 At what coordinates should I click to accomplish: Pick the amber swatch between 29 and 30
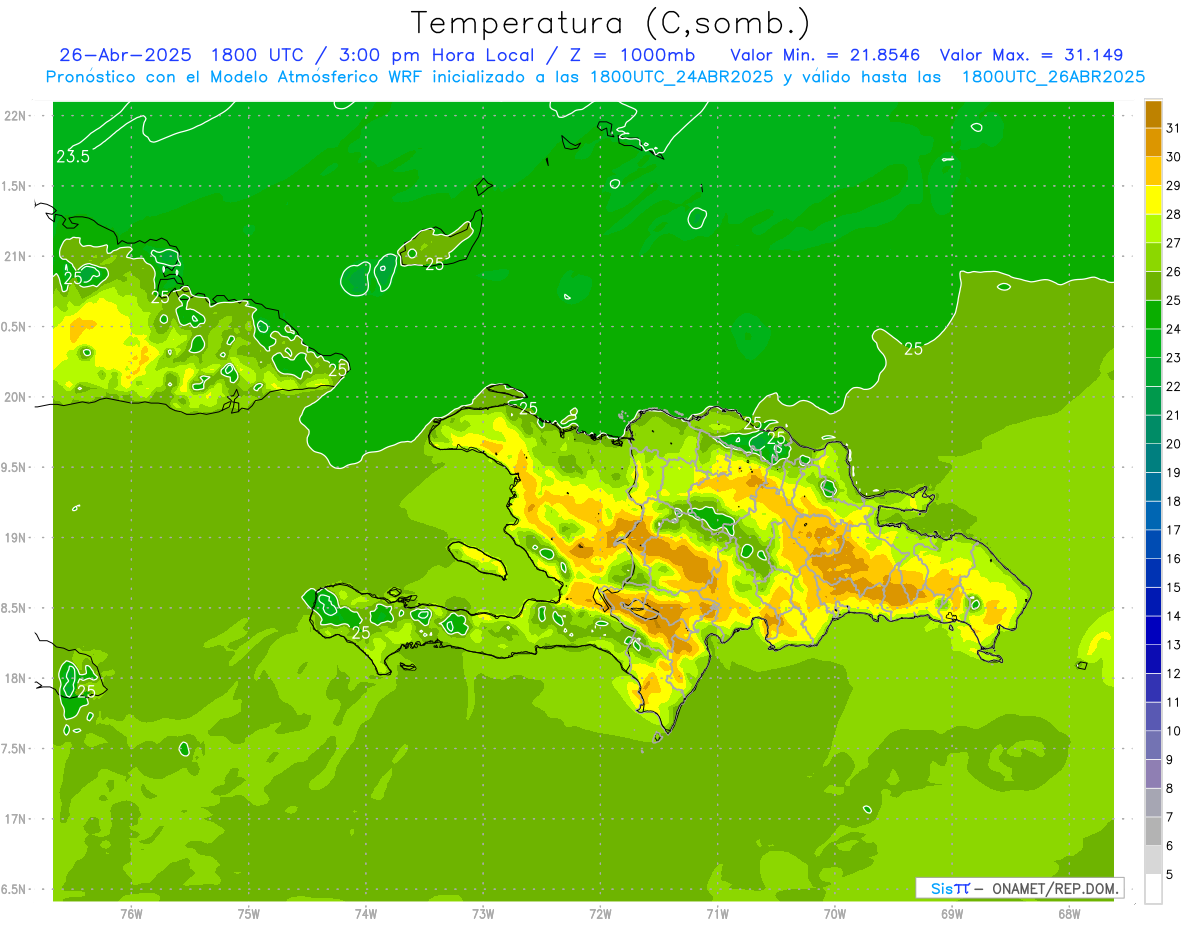(x=1153, y=171)
